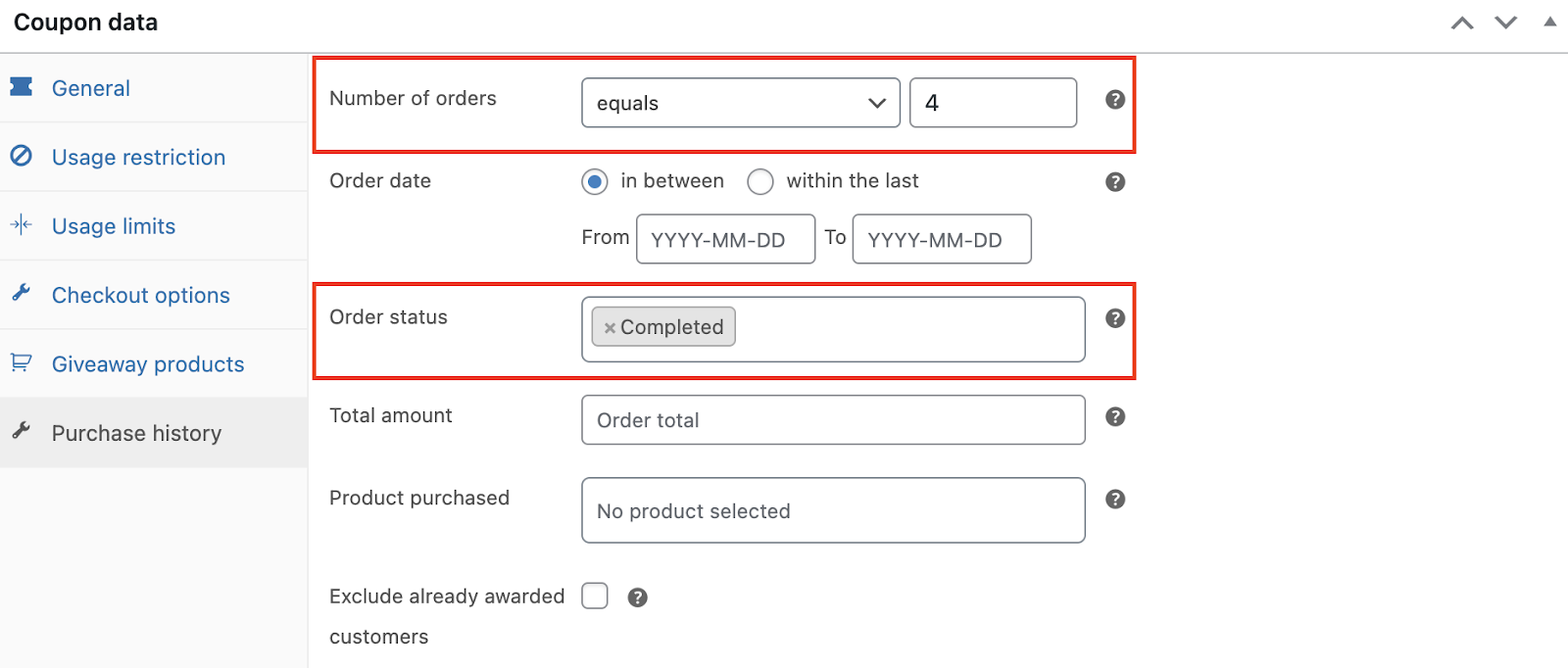Screen dimensions: 1568x668
Task: Click help icon beside Product purchased
Action: point(1114,500)
